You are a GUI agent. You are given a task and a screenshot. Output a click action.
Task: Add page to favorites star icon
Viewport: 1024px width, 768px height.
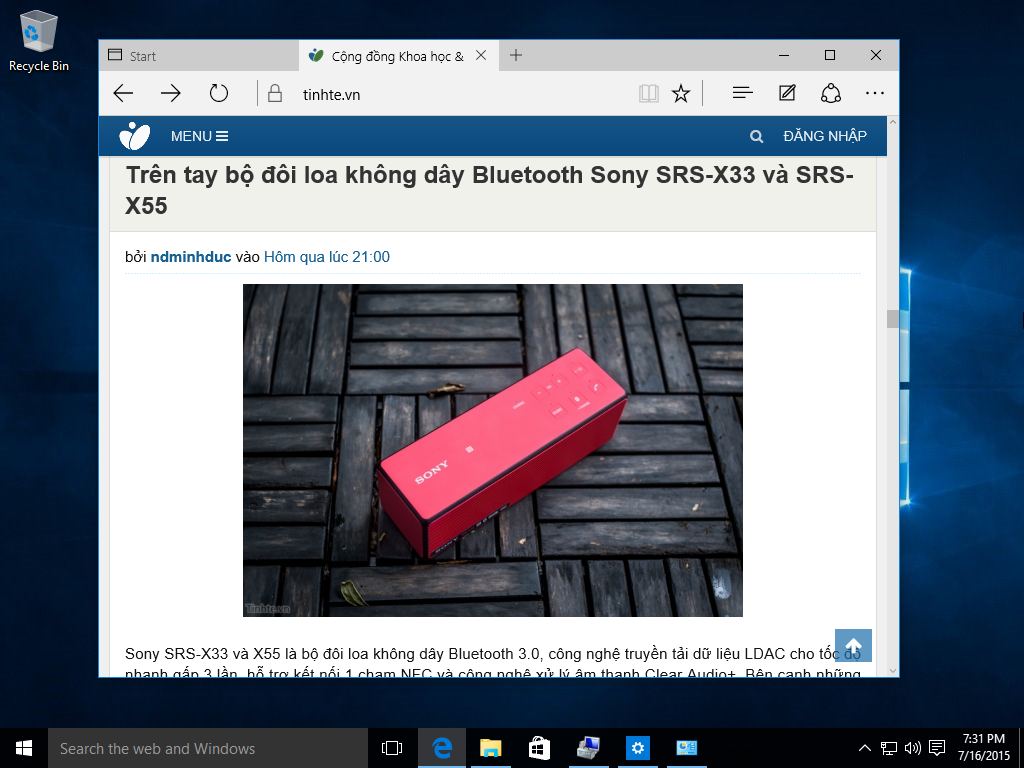click(x=680, y=93)
